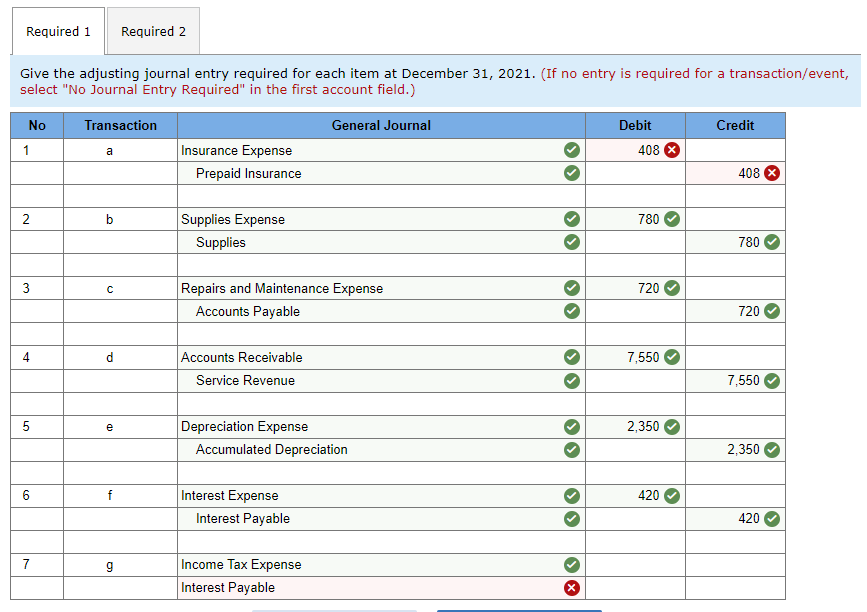
Task: Click the empty credit cell in transaction g's Interest Payable row
Action: tap(735, 588)
